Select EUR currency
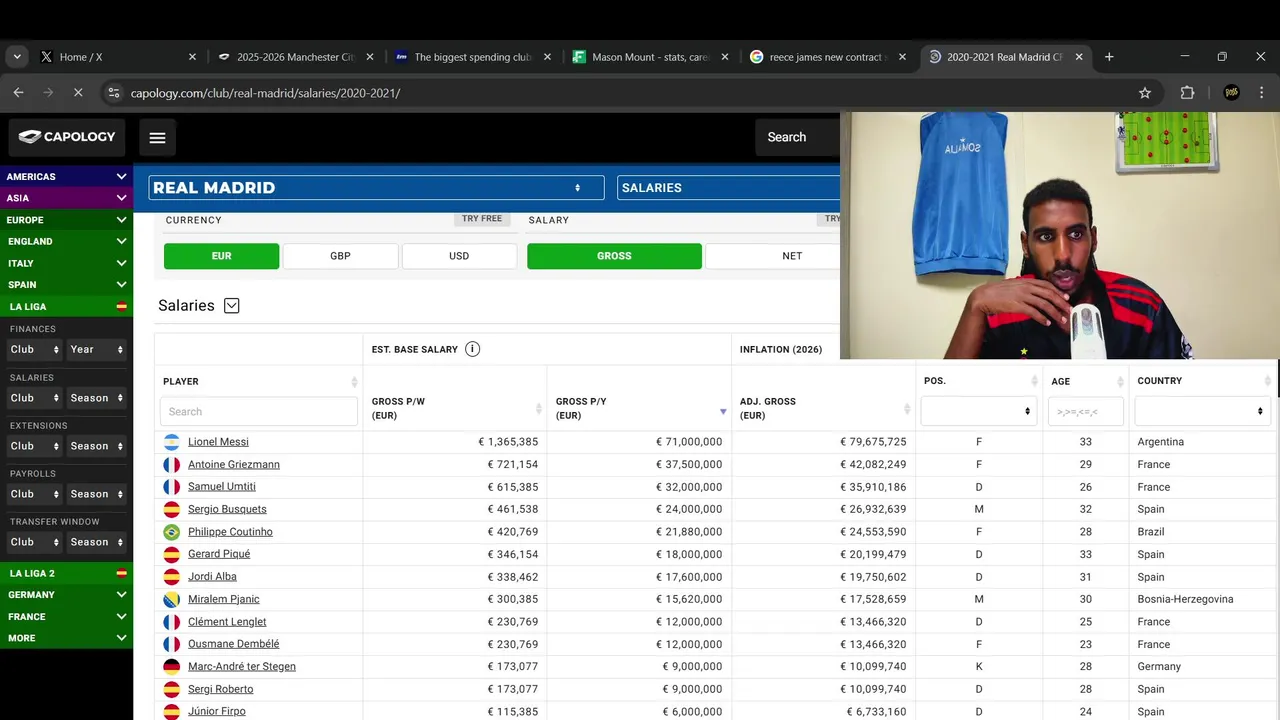This screenshot has width=1280, height=720. 221,256
